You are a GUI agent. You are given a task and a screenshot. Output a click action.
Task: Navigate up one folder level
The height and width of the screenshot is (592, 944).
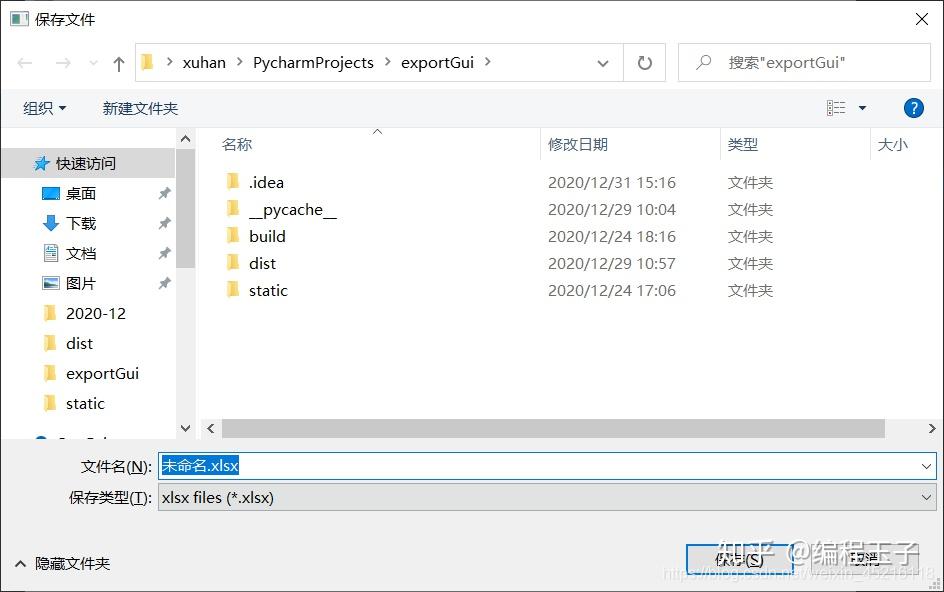pyautogui.click(x=117, y=62)
